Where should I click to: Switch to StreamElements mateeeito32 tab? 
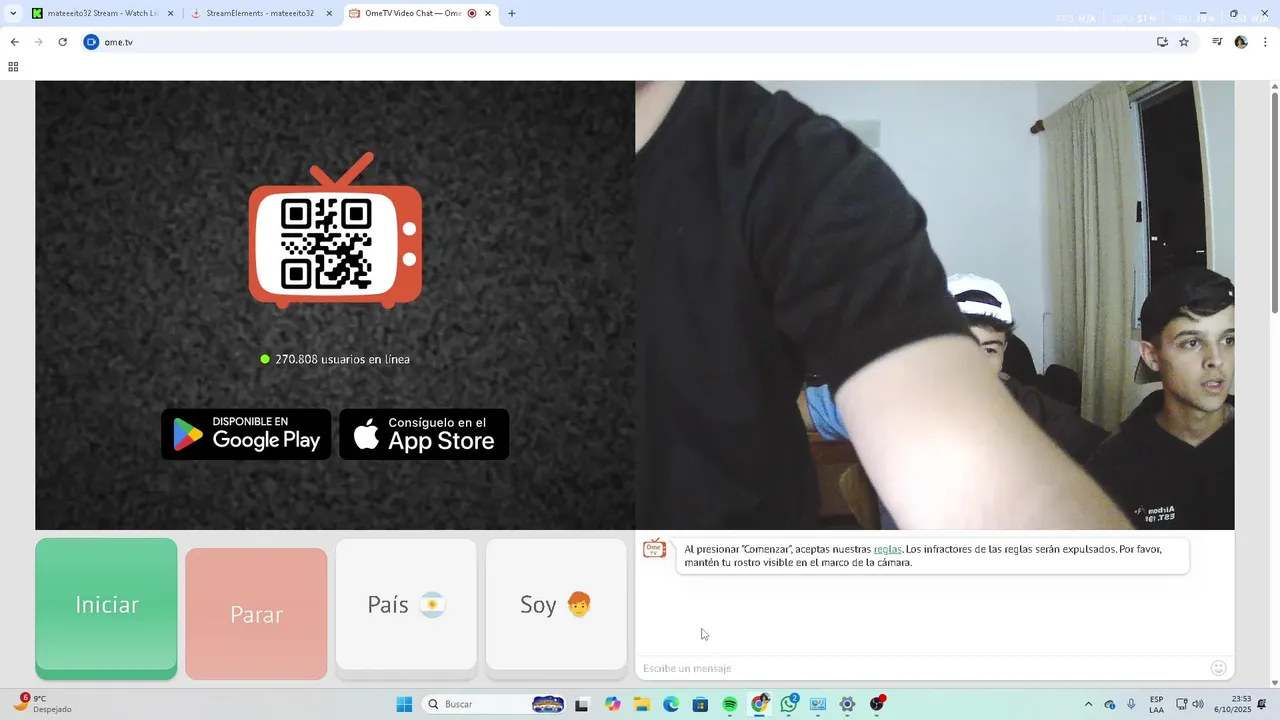(260, 14)
